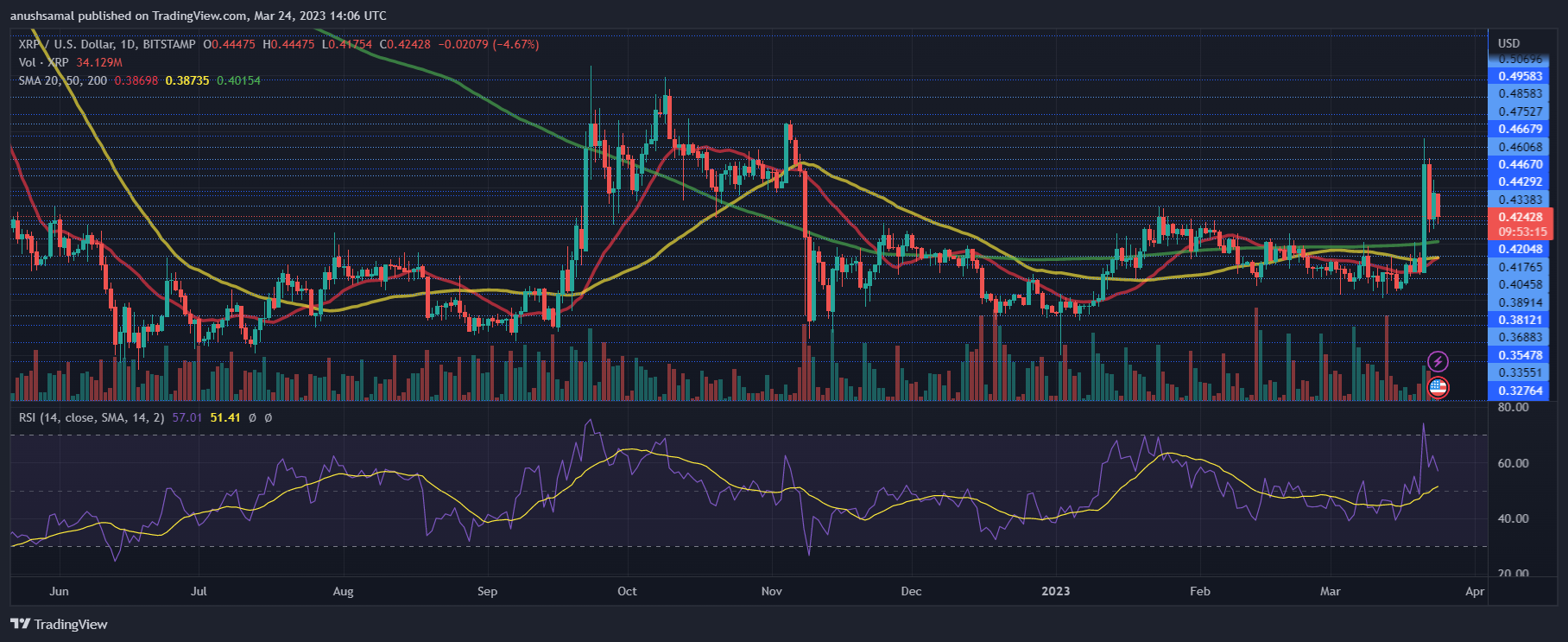Image resolution: width=1568 pixels, height=642 pixels.
Task: Click the 0.40154 green SMA value
Action: 238,80
